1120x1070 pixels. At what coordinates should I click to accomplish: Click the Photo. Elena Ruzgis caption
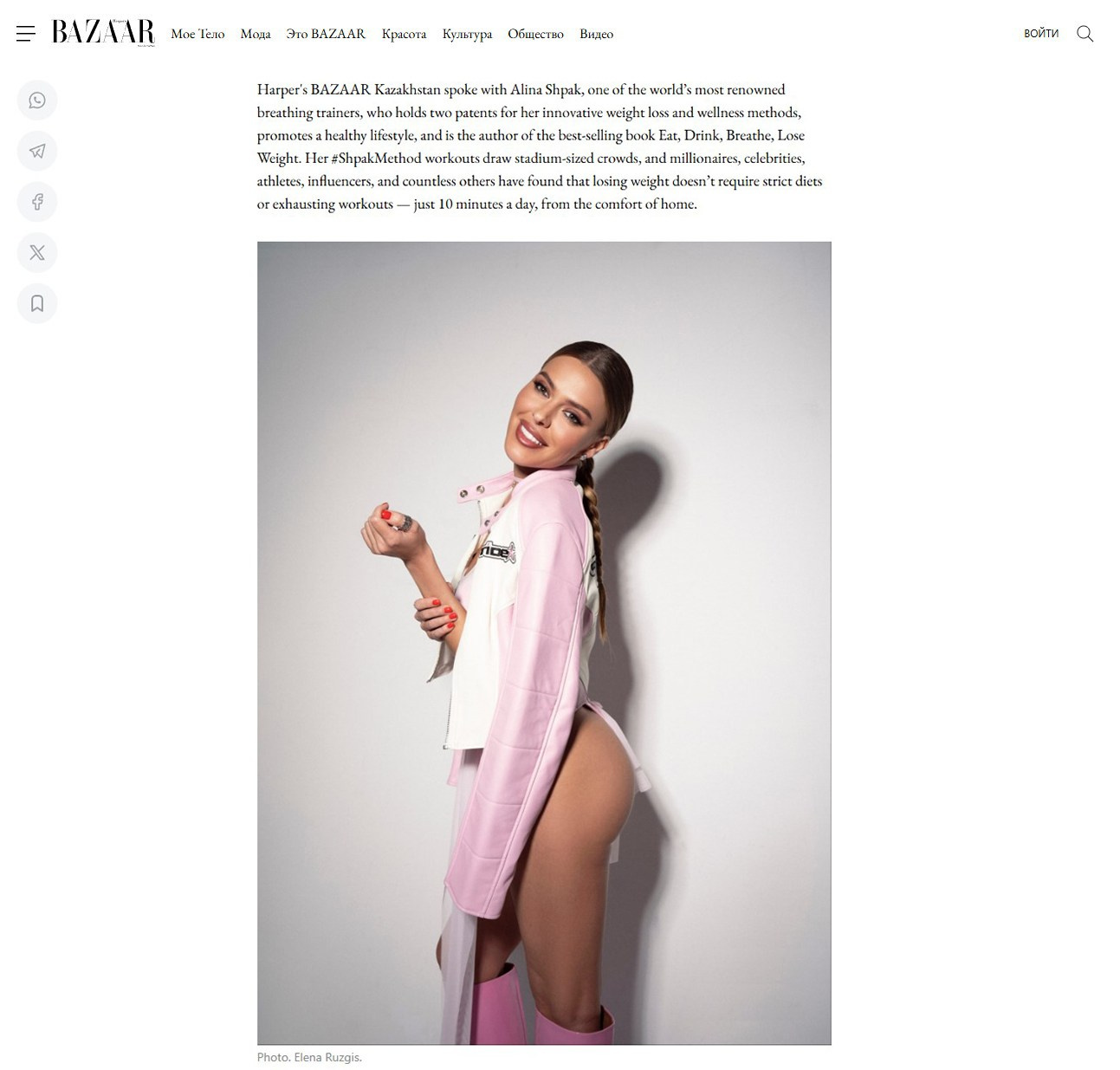[x=309, y=1057]
